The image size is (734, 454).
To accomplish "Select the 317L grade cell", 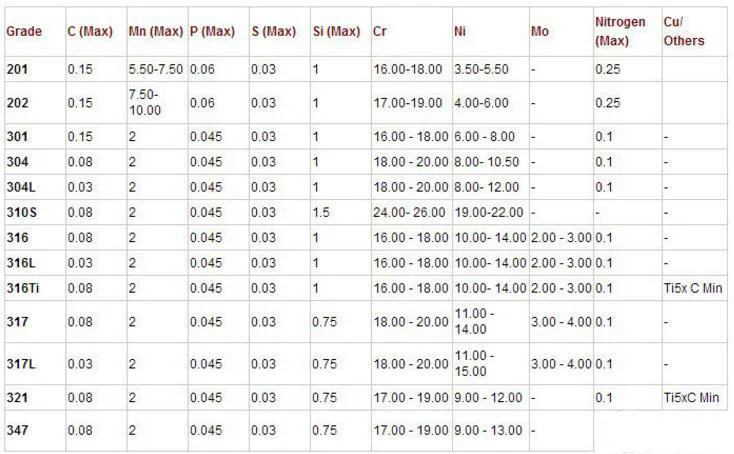I will [x=21, y=363].
